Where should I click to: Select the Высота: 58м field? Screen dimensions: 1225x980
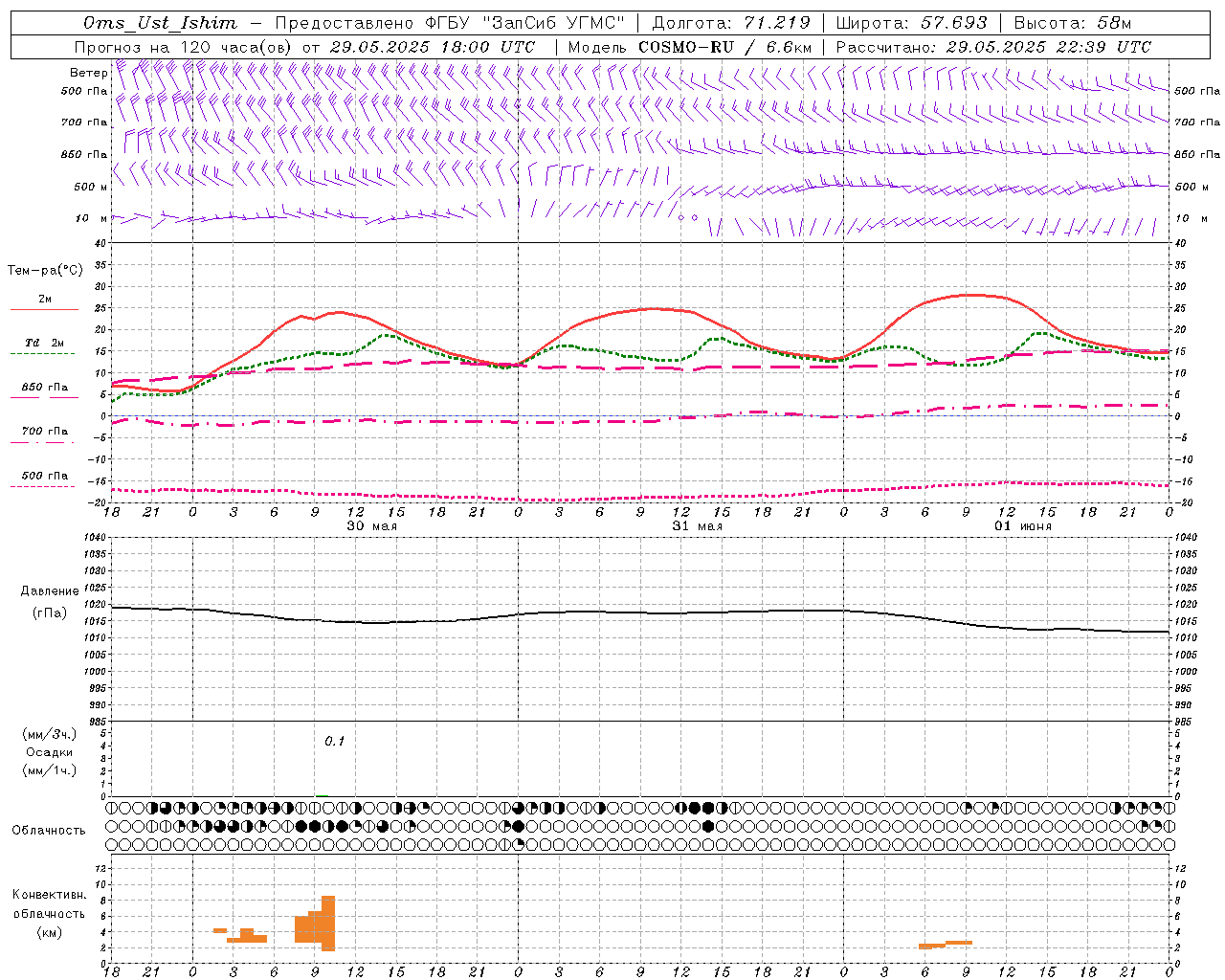[x=1072, y=23]
